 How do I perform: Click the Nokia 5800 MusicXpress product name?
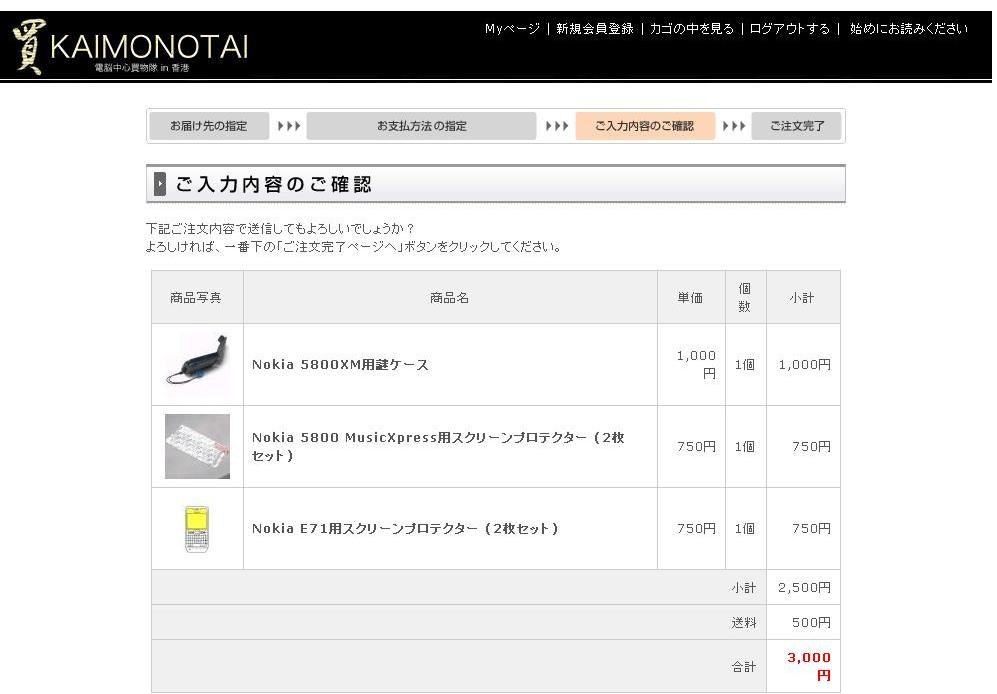pyautogui.click(x=438, y=446)
